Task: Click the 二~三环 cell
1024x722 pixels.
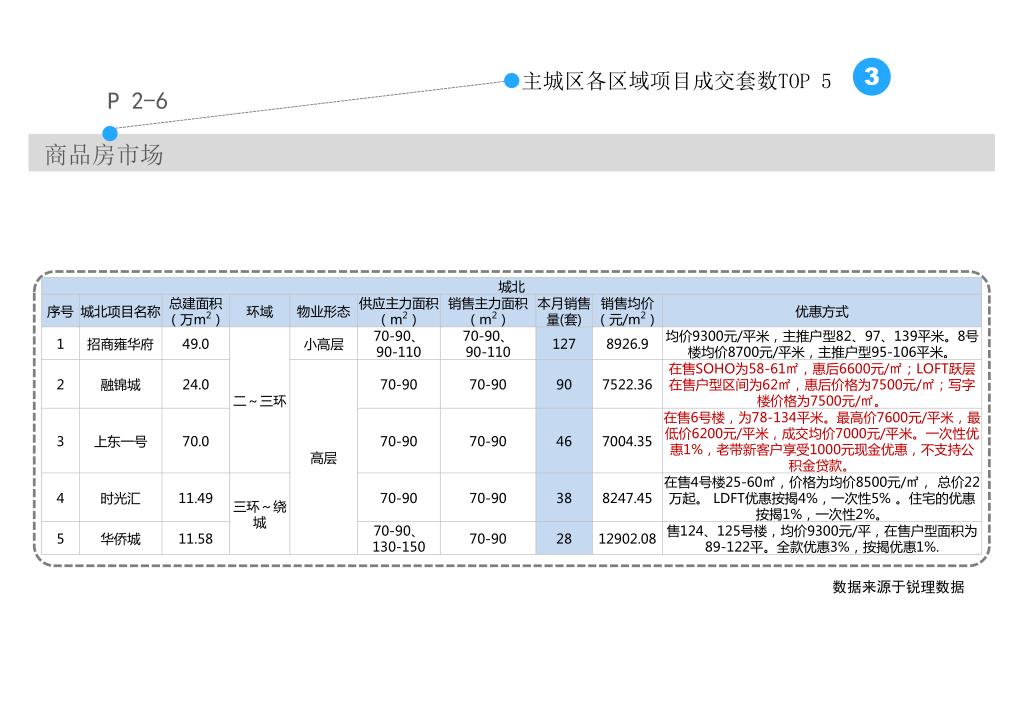Action: pos(259,400)
